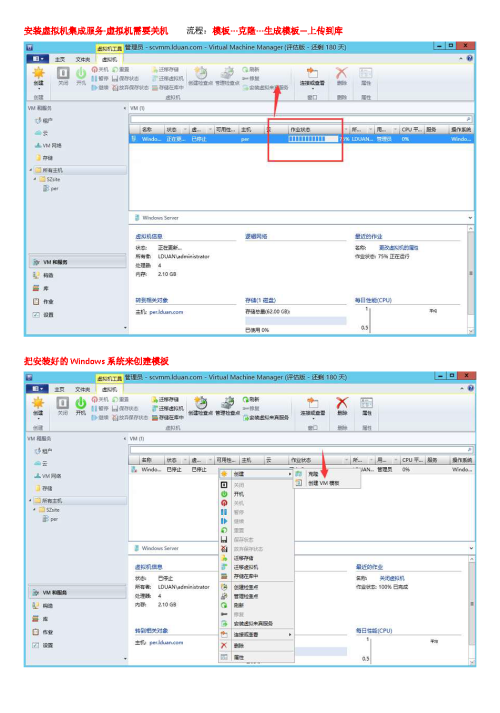Collapse VM 和服务 navigation pane in upper window
Screen dimensions: 500x713
(125, 108)
